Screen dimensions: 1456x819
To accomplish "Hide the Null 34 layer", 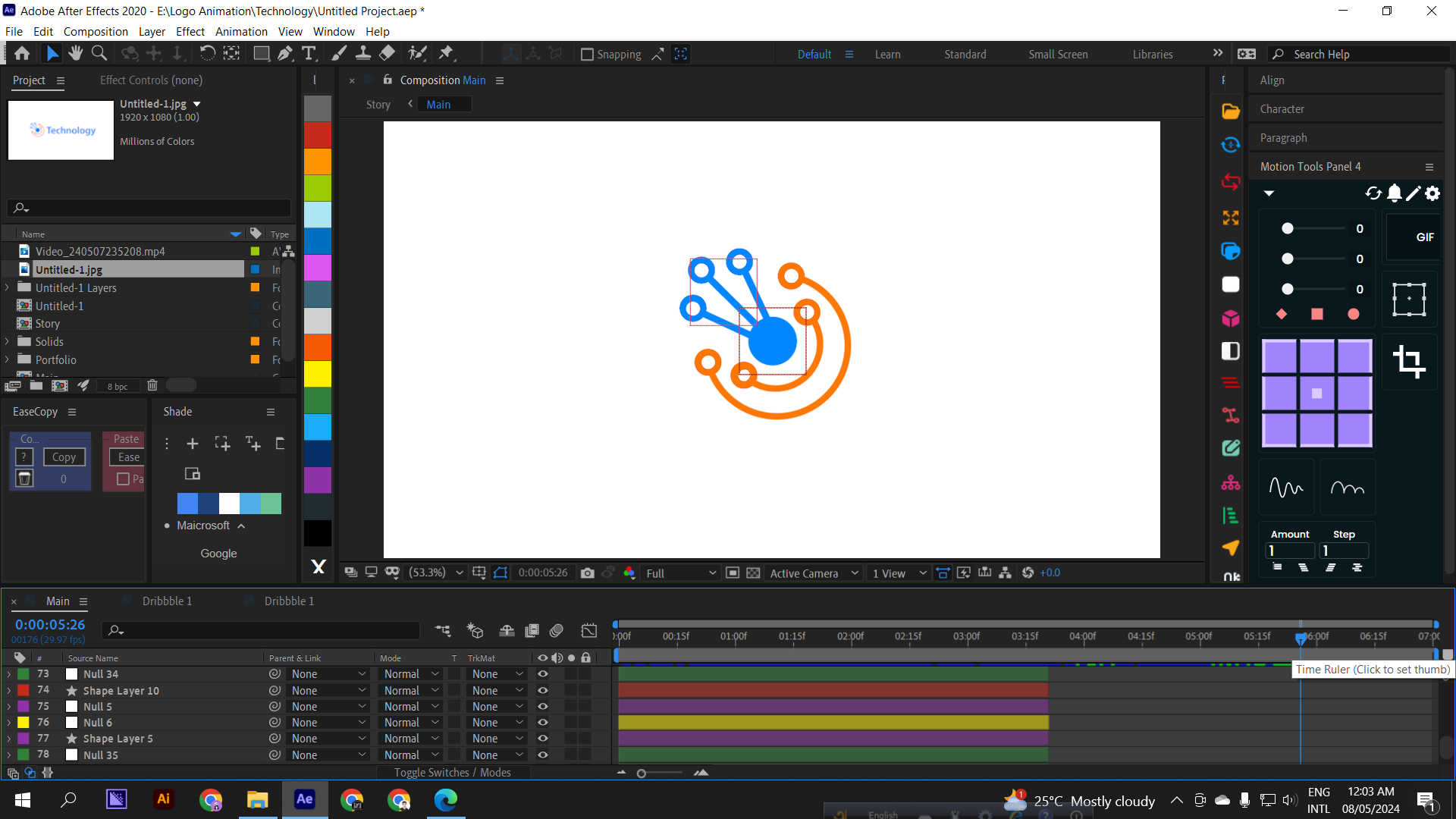I will coord(542,673).
